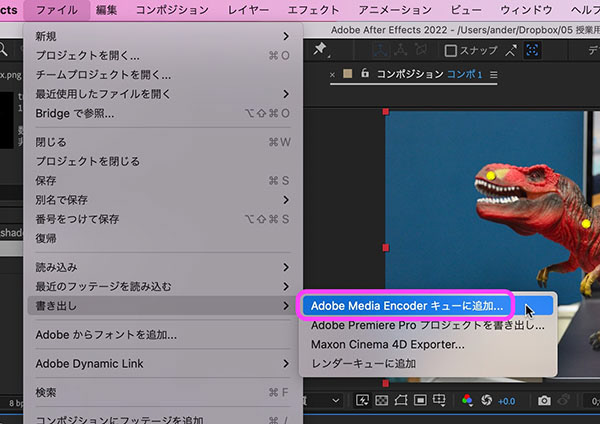Click the local axis mode icon
Viewport: 600px width, 424px height.
coord(380,50)
